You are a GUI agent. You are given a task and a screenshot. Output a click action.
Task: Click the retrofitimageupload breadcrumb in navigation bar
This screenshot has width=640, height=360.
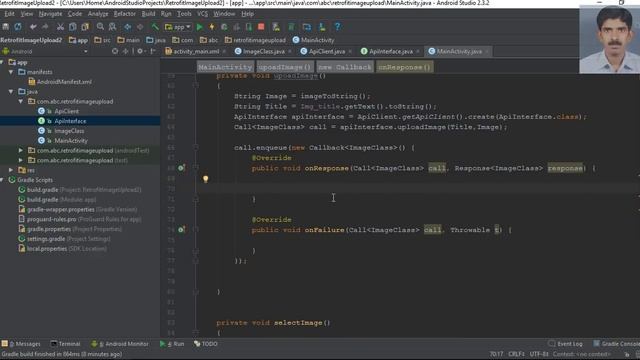point(255,40)
